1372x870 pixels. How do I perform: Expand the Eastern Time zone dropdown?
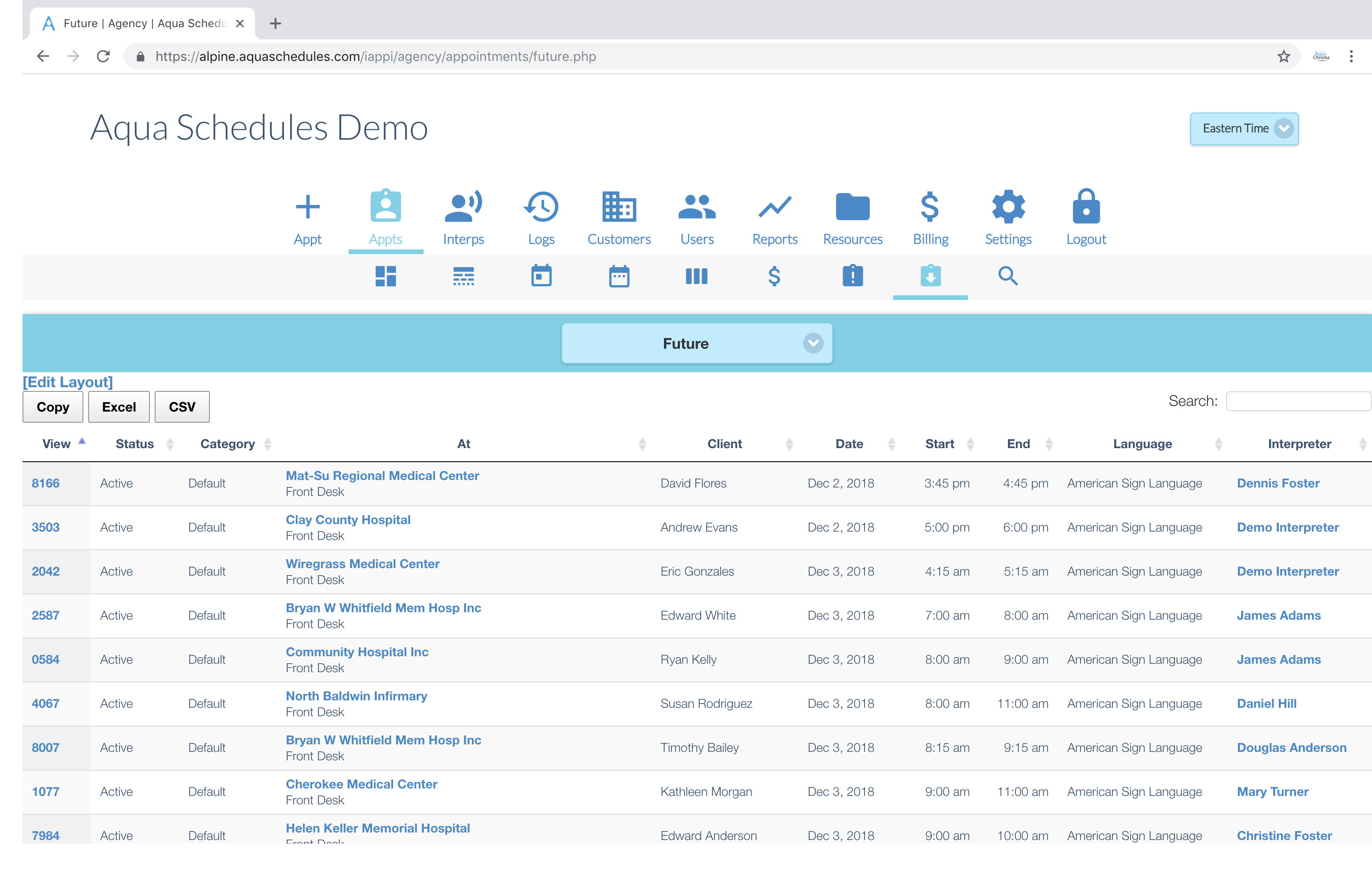coord(1244,129)
